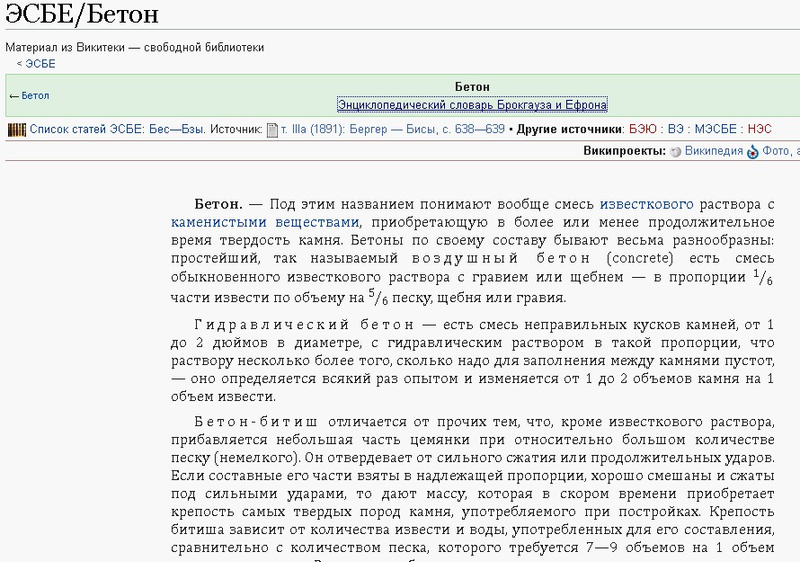Open Энциклопедический словарь Брокгауза и Ефрона link
The height and width of the screenshot is (562, 800).
coord(472,105)
